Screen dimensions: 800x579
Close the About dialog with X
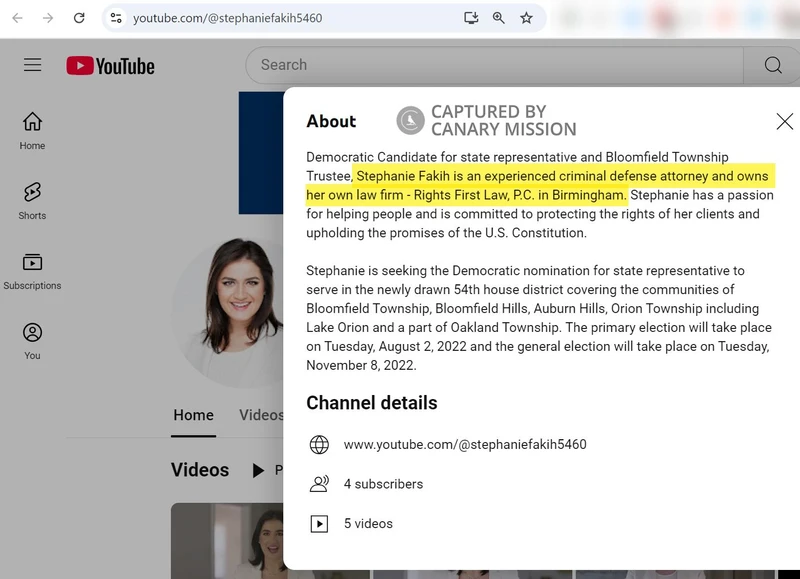[x=785, y=121]
